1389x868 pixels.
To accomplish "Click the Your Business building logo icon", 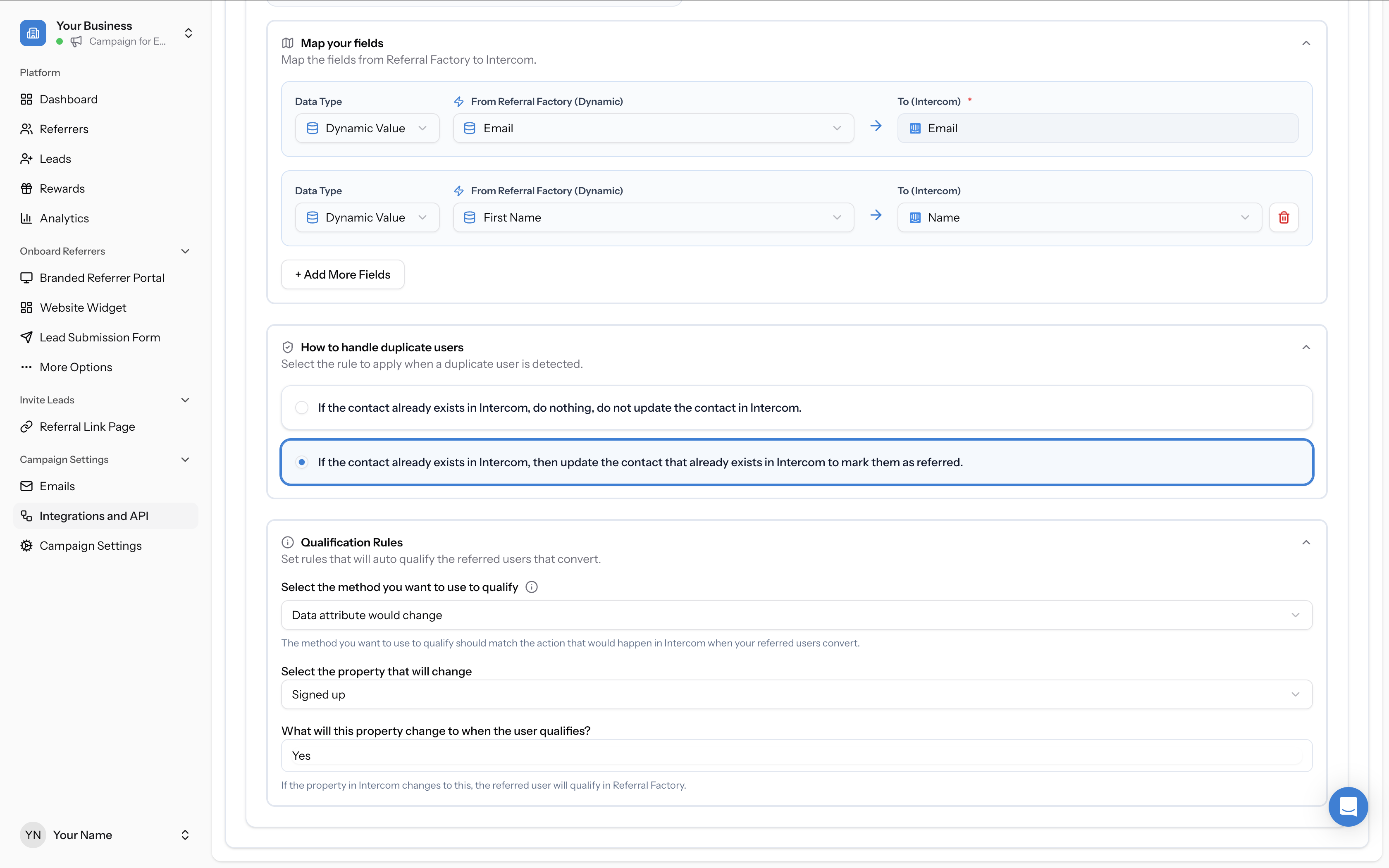I will (33, 33).
